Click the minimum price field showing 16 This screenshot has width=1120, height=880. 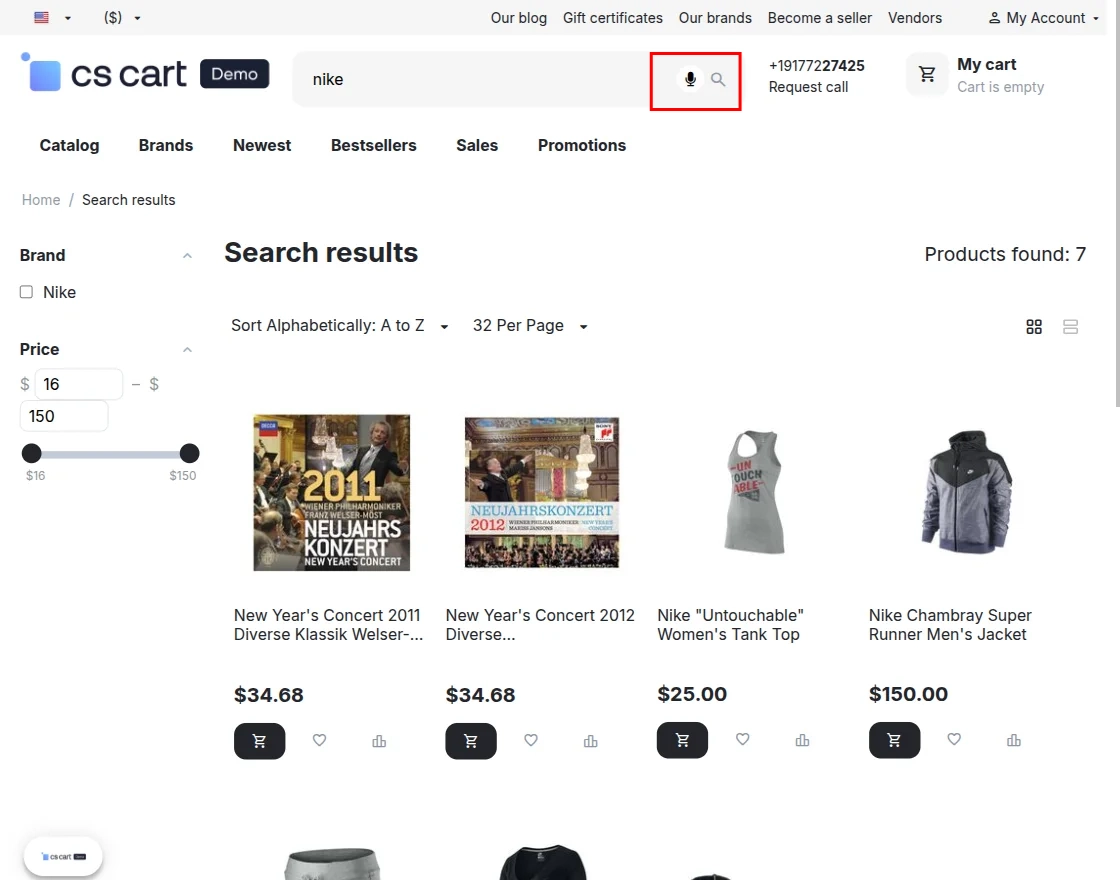[79, 384]
